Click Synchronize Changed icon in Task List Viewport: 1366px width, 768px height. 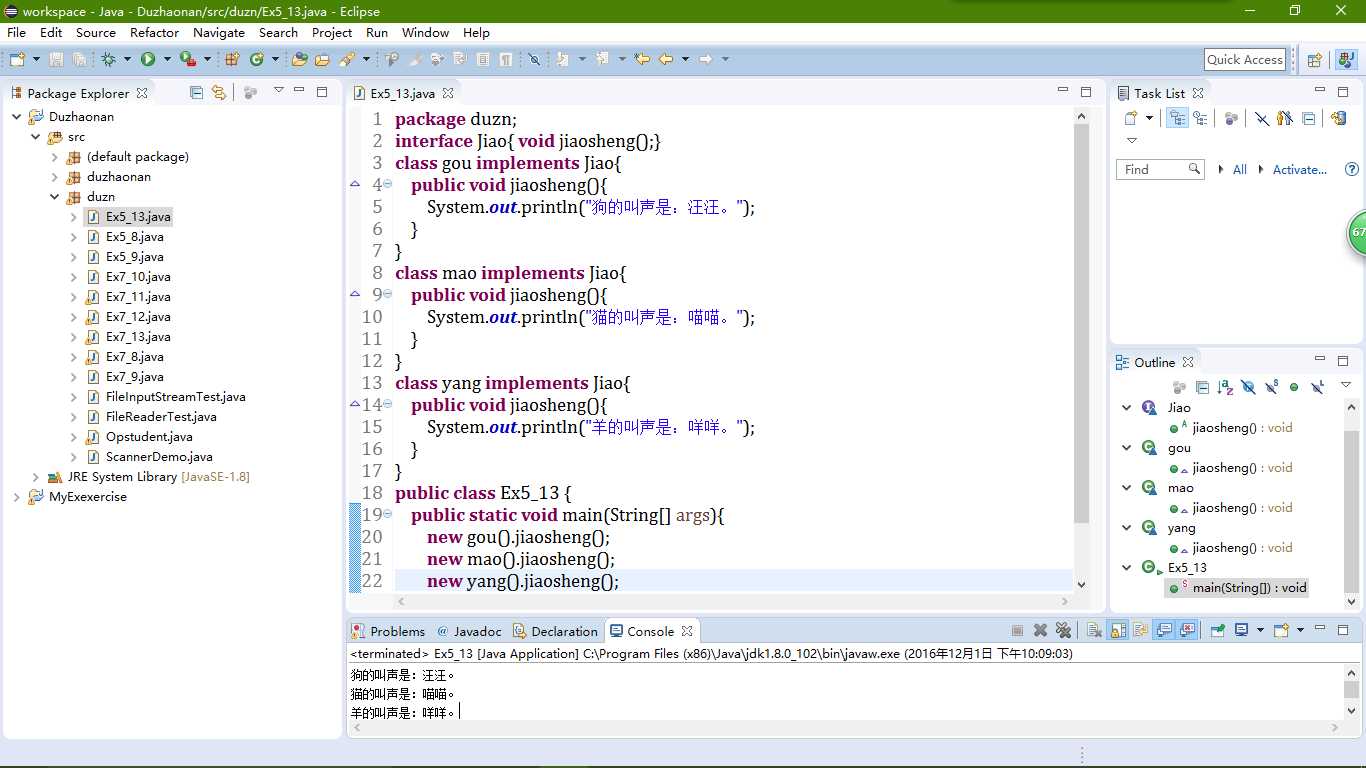click(1339, 118)
